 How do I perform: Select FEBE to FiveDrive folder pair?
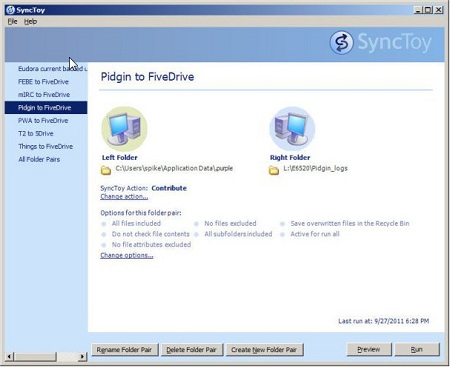pyautogui.click(x=46, y=82)
